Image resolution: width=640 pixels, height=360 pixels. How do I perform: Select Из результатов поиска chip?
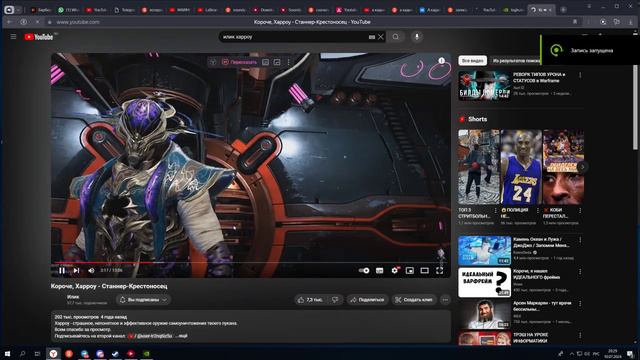(x=516, y=60)
